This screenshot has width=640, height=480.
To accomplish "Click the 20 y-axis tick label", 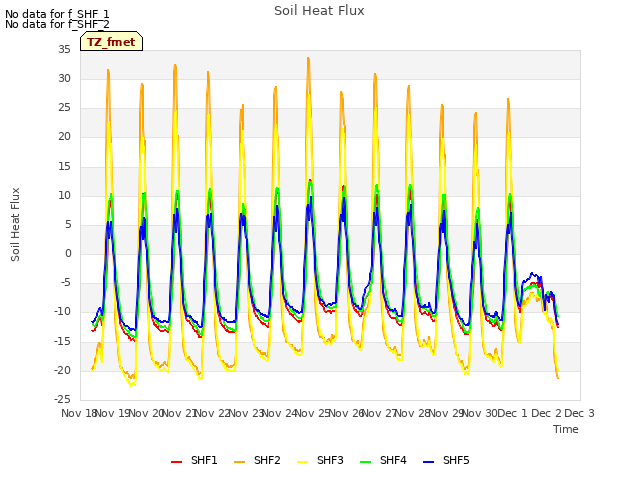I will click(x=64, y=137).
